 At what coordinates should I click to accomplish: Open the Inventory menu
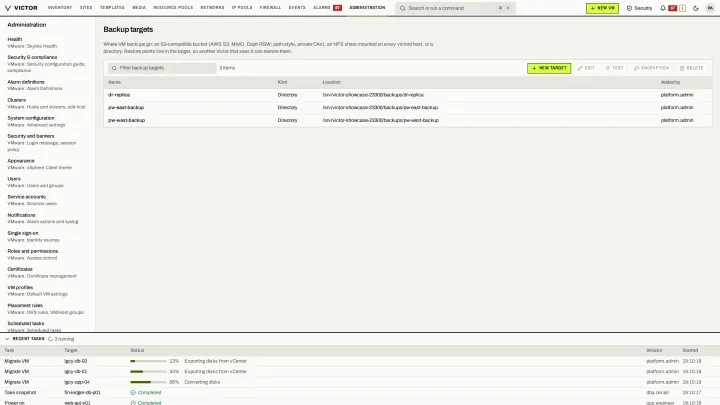[x=60, y=8]
